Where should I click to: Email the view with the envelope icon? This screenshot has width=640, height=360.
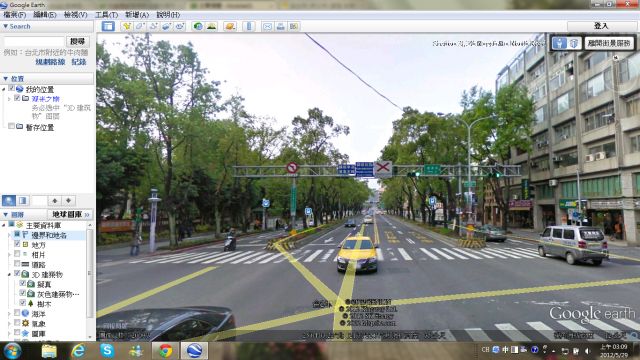click(267, 26)
